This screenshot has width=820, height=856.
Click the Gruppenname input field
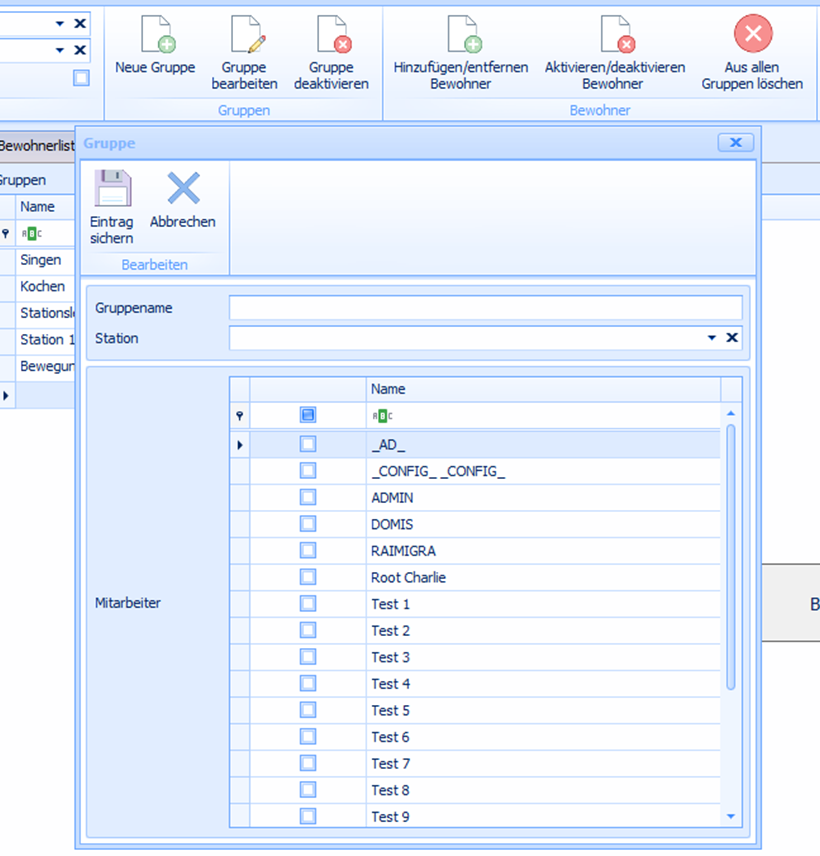pyautogui.click(x=485, y=307)
